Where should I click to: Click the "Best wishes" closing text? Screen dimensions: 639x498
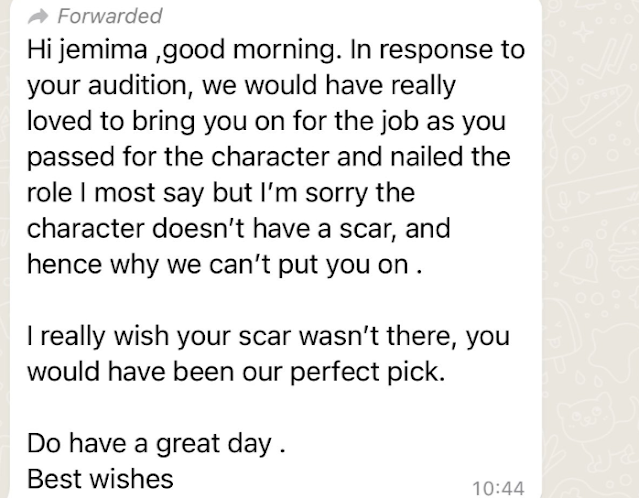tap(100, 478)
